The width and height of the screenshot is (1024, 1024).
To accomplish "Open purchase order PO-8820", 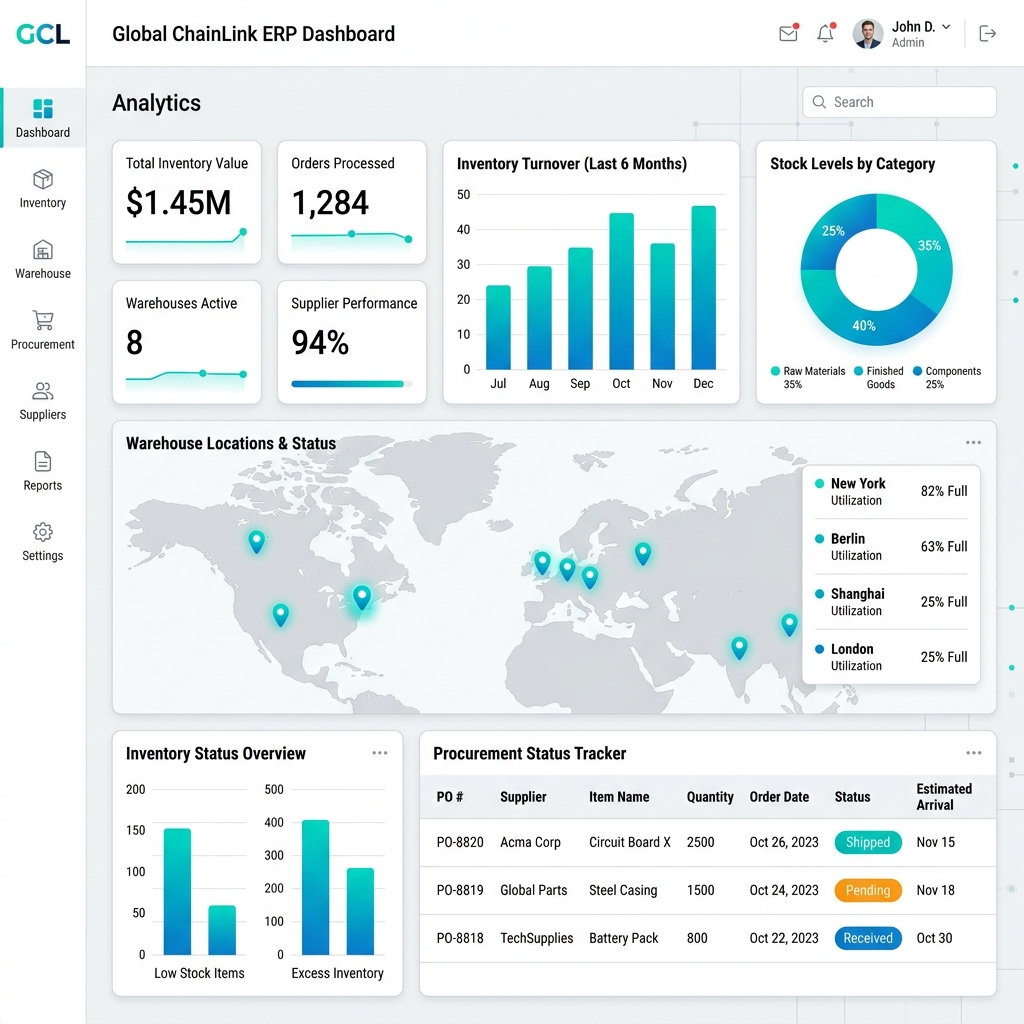I will [x=460, y=842].
